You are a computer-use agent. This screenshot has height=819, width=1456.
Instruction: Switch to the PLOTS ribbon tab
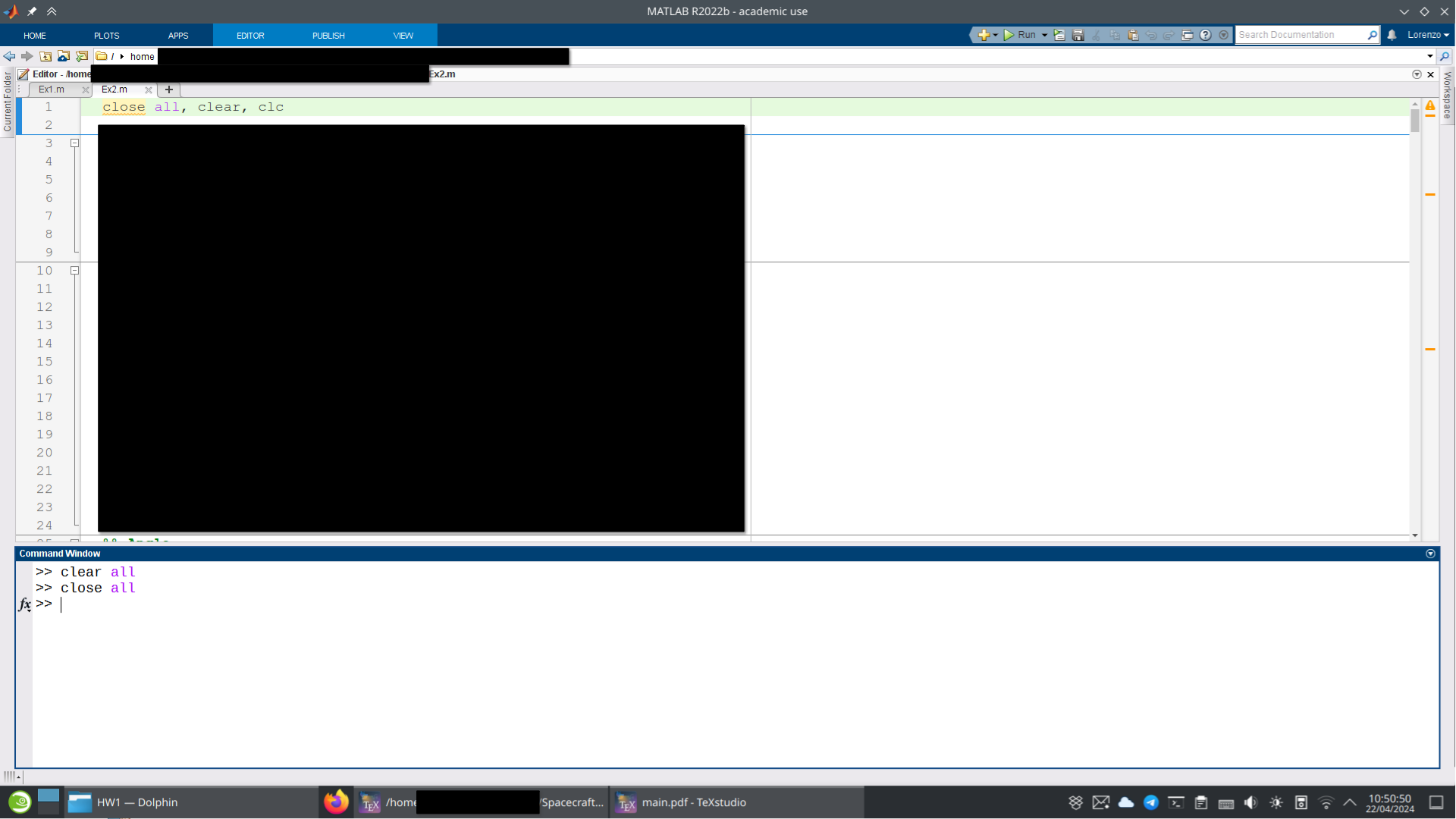[x=106, y=36]
